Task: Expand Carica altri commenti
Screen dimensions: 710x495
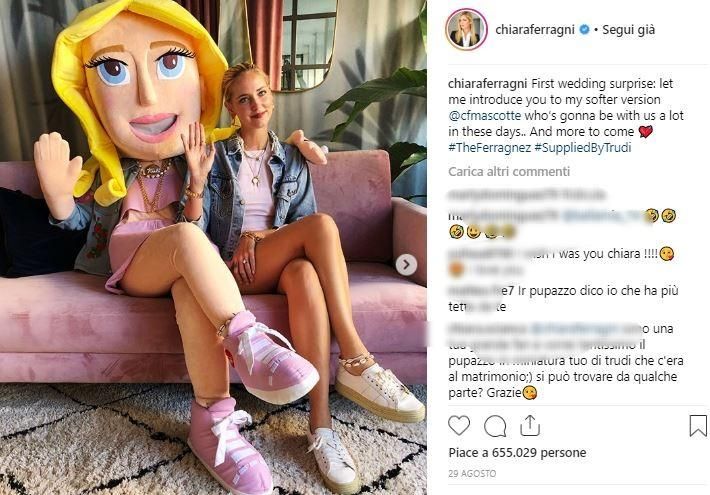Action: click(x=509, y=172)
